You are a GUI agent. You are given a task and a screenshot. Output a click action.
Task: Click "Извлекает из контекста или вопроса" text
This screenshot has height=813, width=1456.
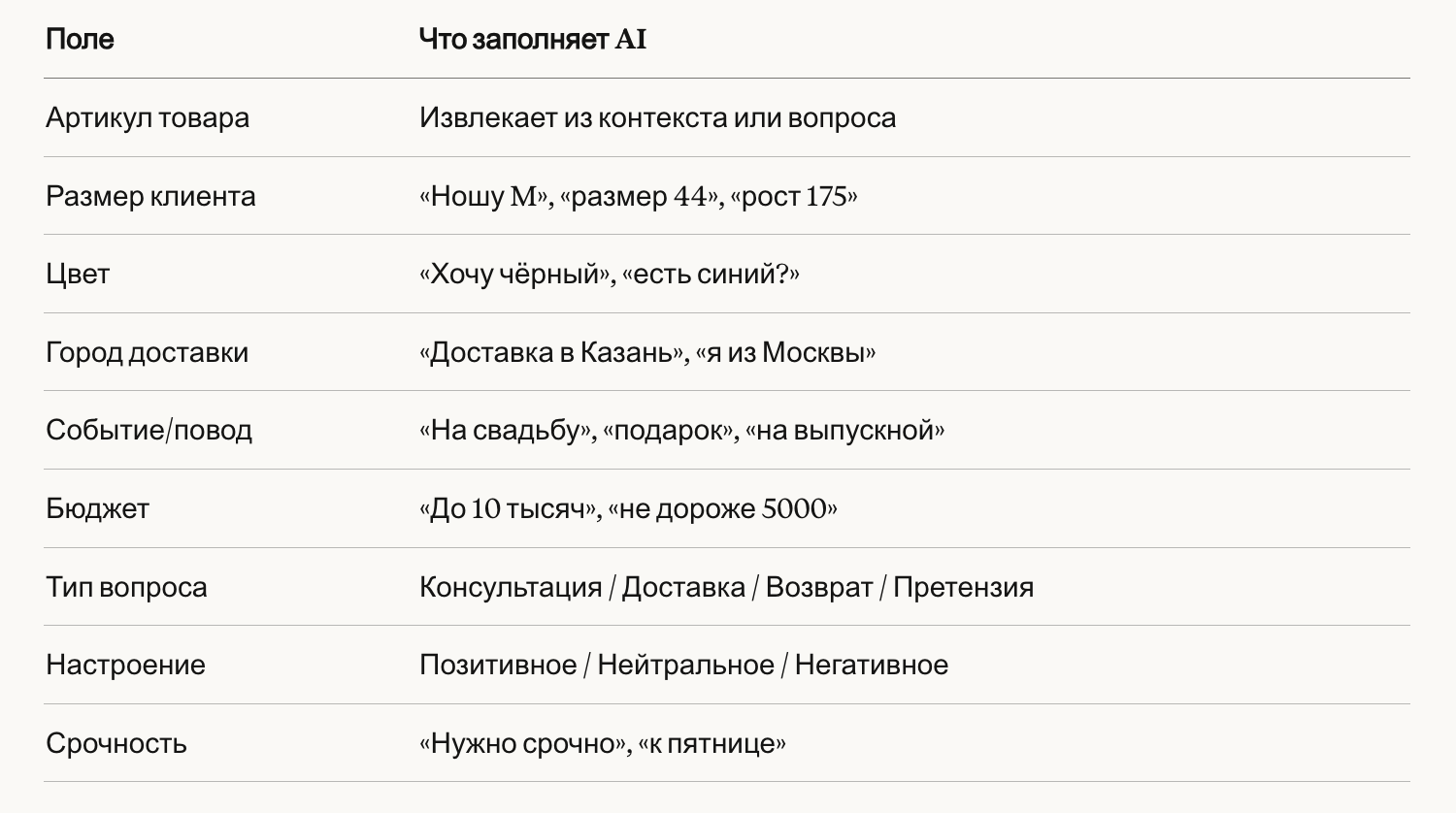click(657, 118)
